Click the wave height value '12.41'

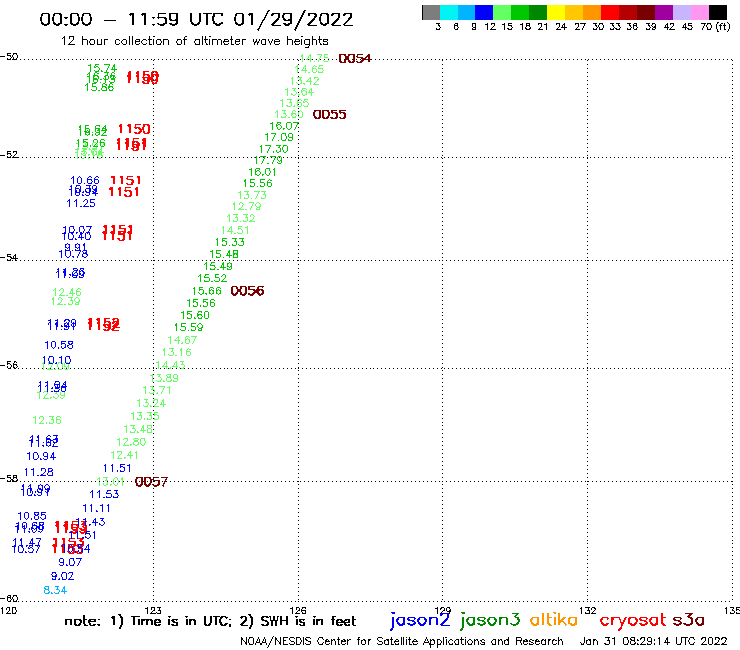pos(125,456)
